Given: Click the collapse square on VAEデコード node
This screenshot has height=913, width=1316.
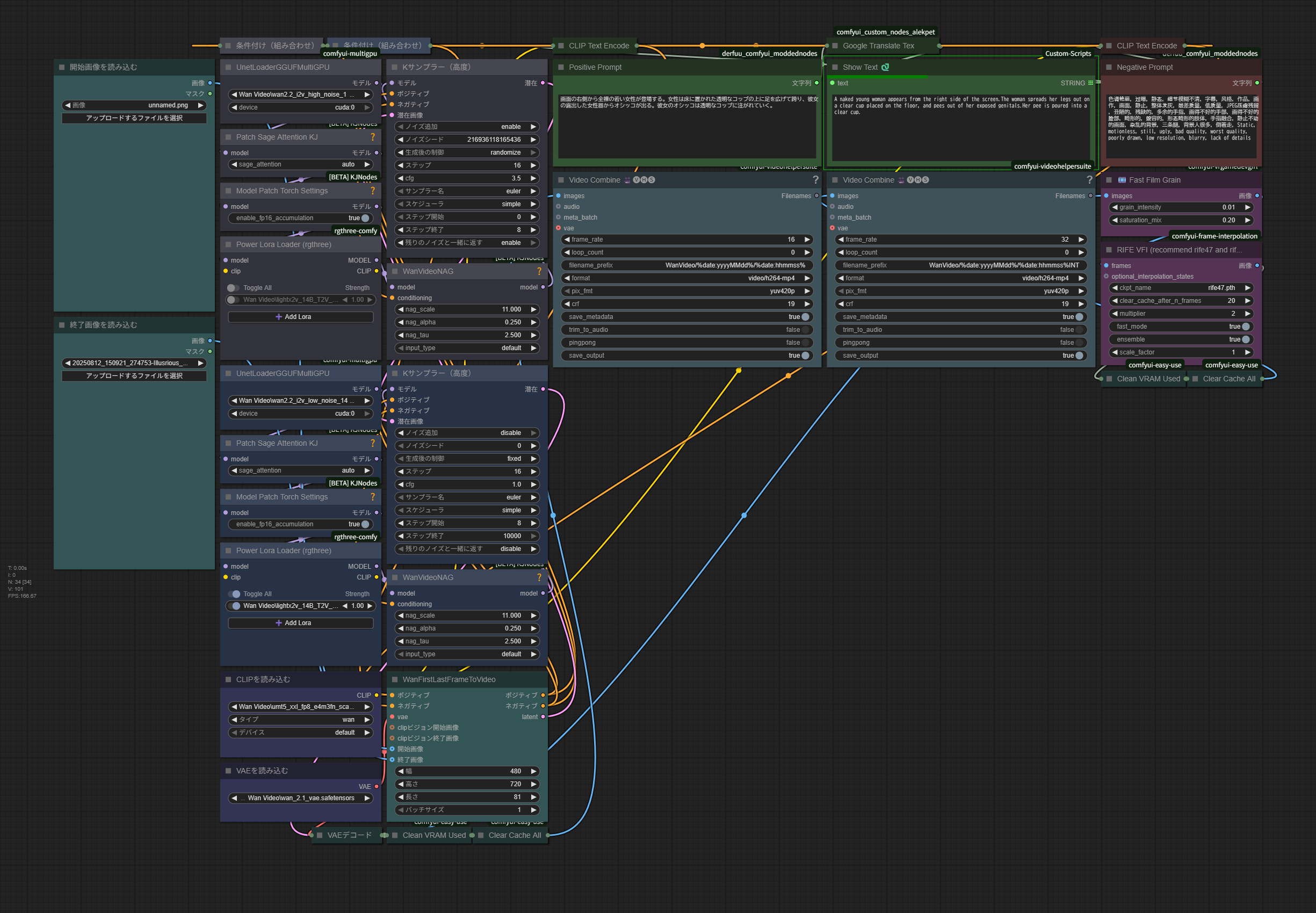Looking at the screenshot, I should (320, 835).
